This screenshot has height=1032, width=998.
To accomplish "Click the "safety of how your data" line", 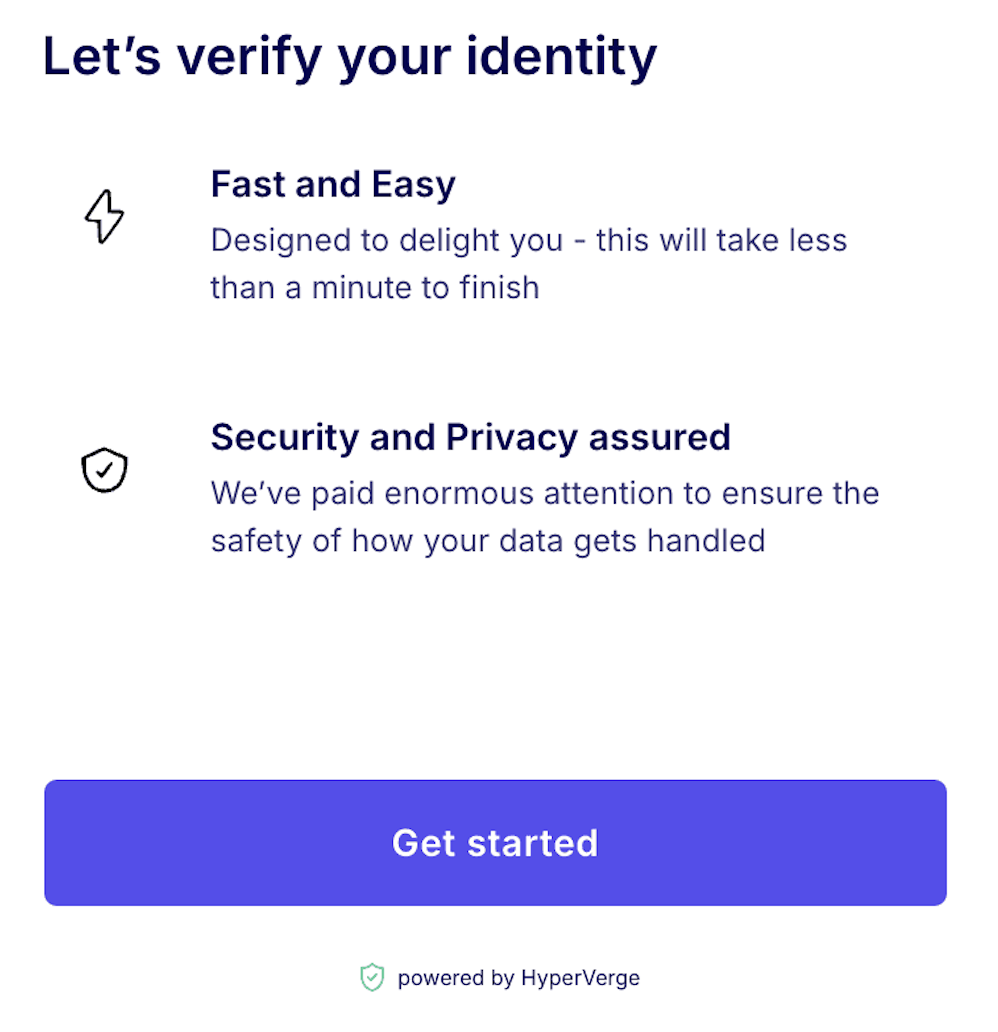I will [x=488, y=541].
